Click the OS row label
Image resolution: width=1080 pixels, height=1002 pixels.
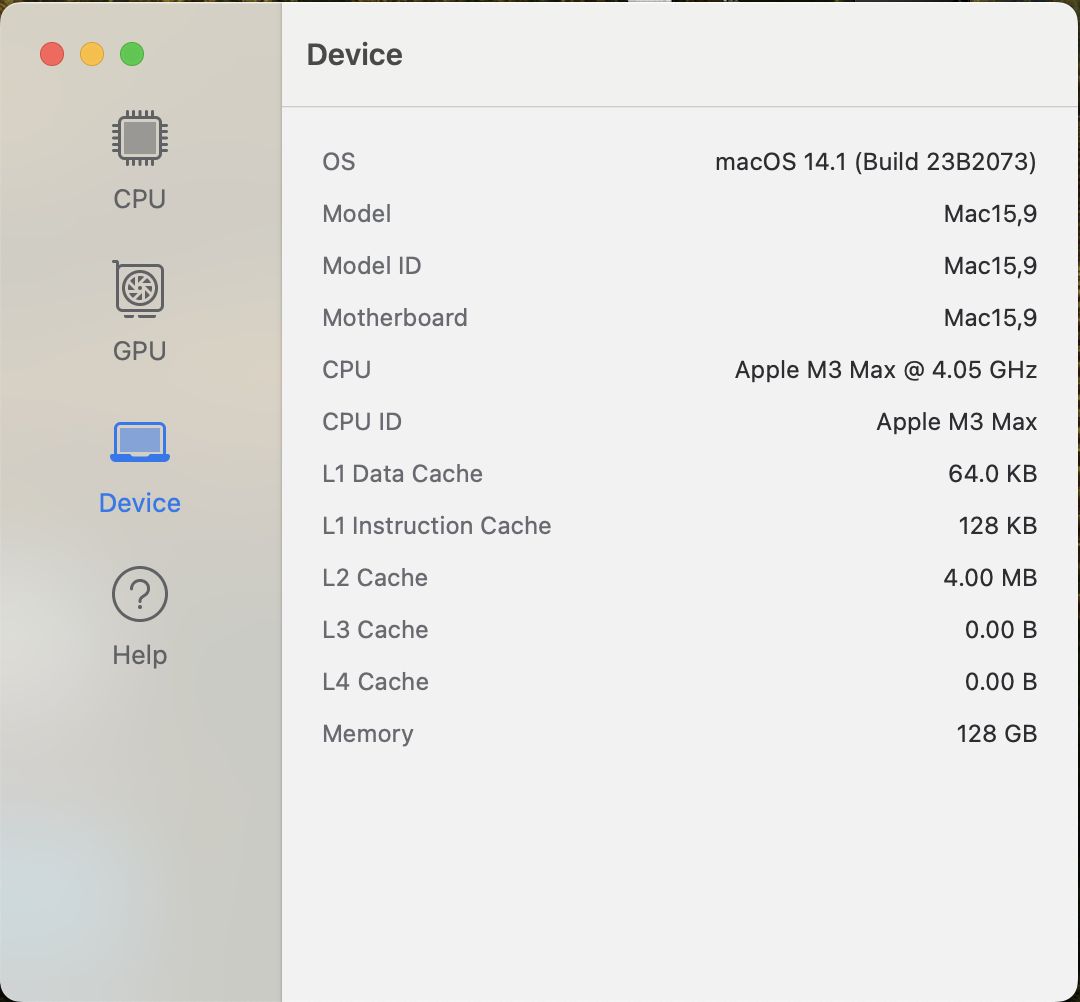coord(339,162)
